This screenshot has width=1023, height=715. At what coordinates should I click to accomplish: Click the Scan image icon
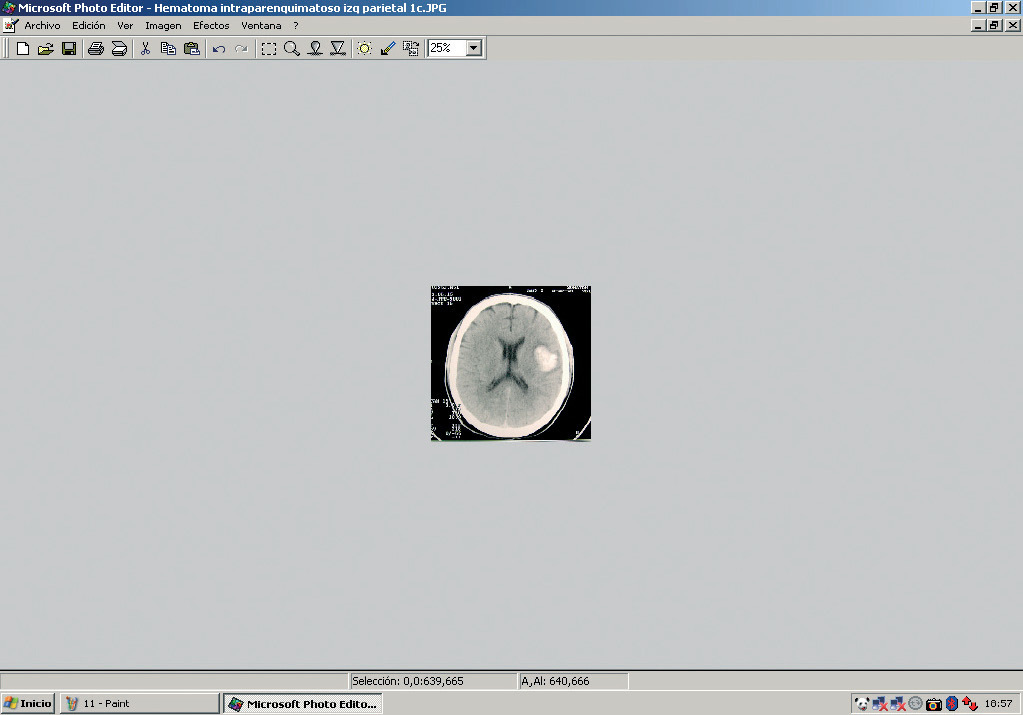119,48
